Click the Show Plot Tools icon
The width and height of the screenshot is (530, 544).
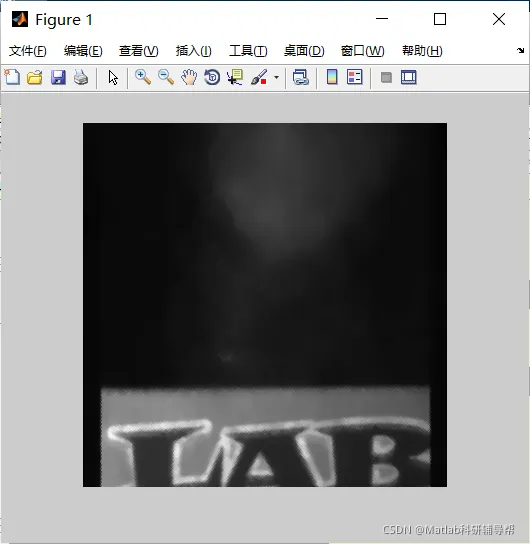click(x=409, y=77)
